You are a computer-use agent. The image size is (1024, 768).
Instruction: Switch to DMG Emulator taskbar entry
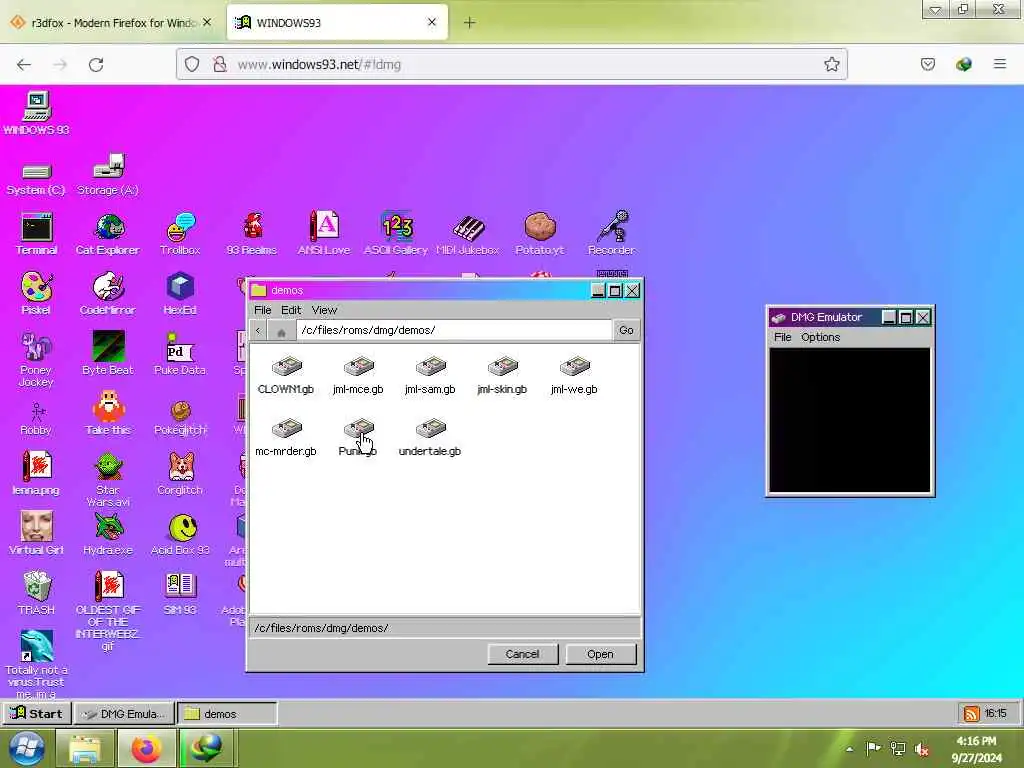pyautogui.click(x=124, y=714)
